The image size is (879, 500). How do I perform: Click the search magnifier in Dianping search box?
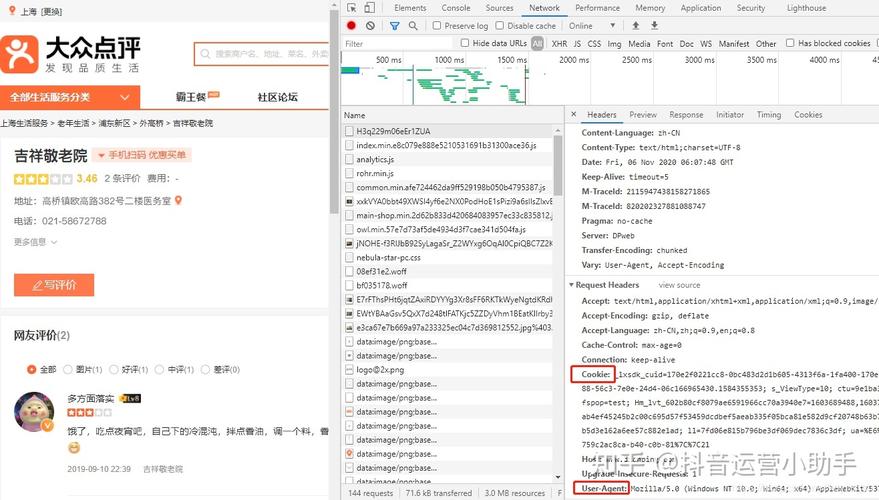click(205, 54)
